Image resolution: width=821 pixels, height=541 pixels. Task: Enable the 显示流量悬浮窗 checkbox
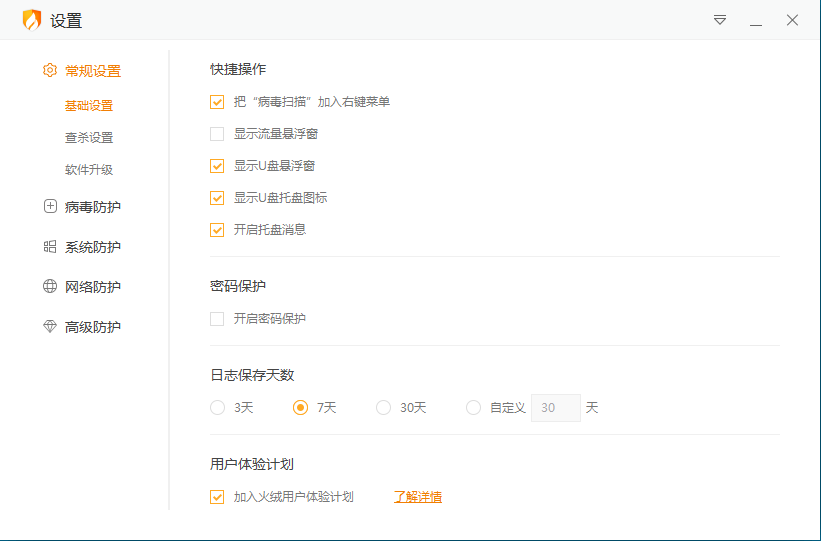point(217,134)
